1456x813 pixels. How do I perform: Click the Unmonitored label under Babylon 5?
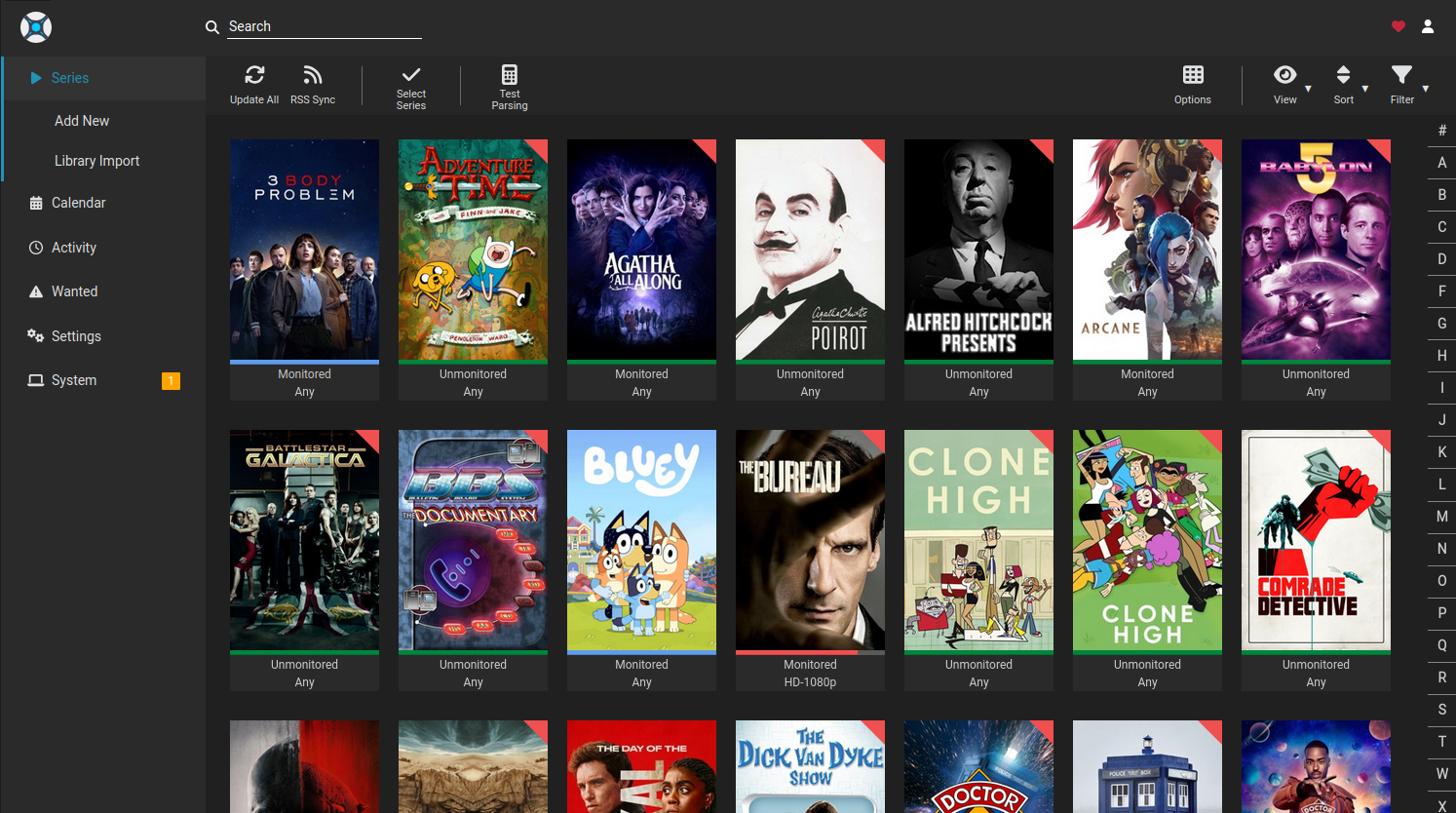(1316, 374)
